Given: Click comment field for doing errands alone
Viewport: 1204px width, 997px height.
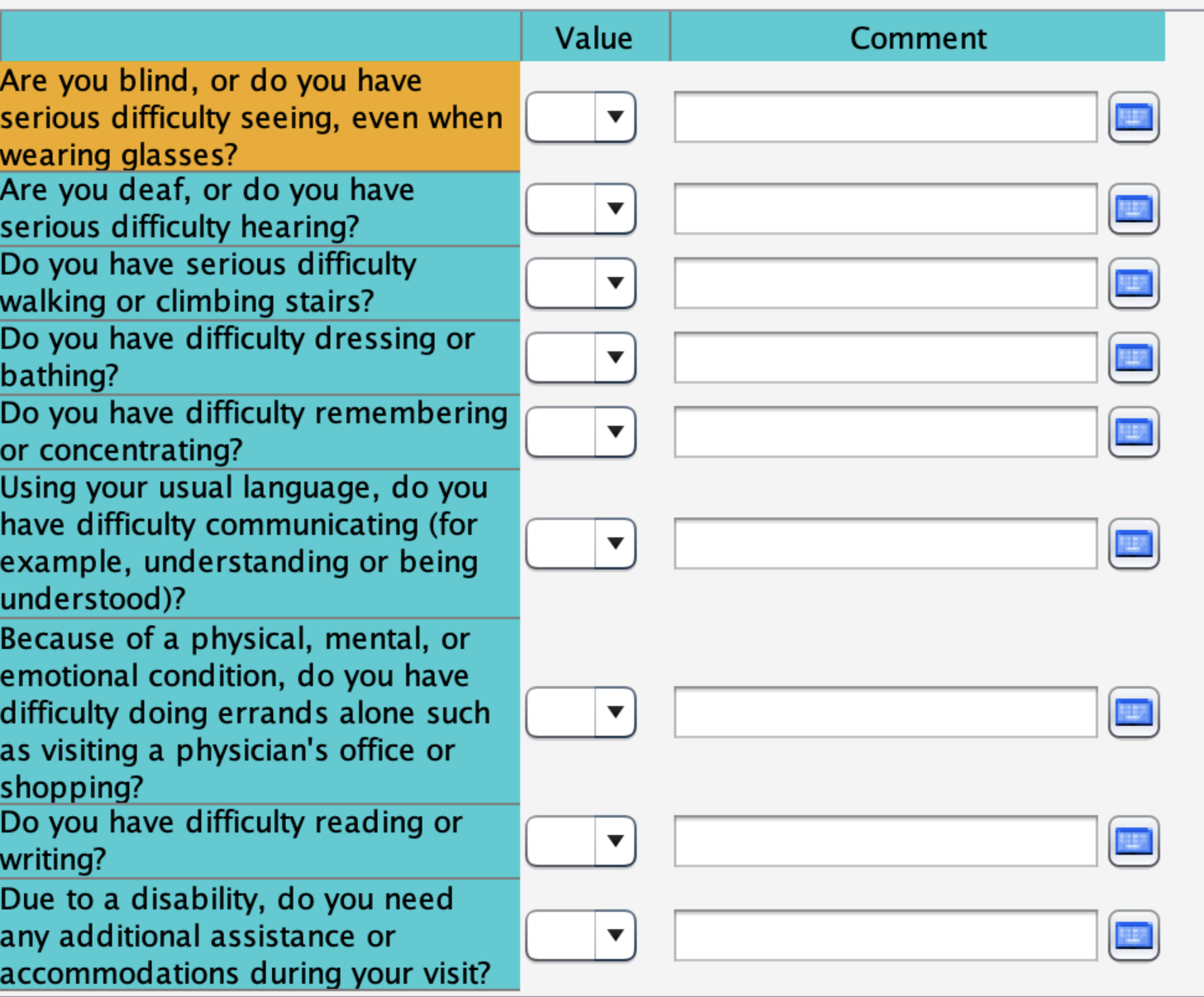Looking at the screenshot, I should pyautogui.click(x=886, y=712).
